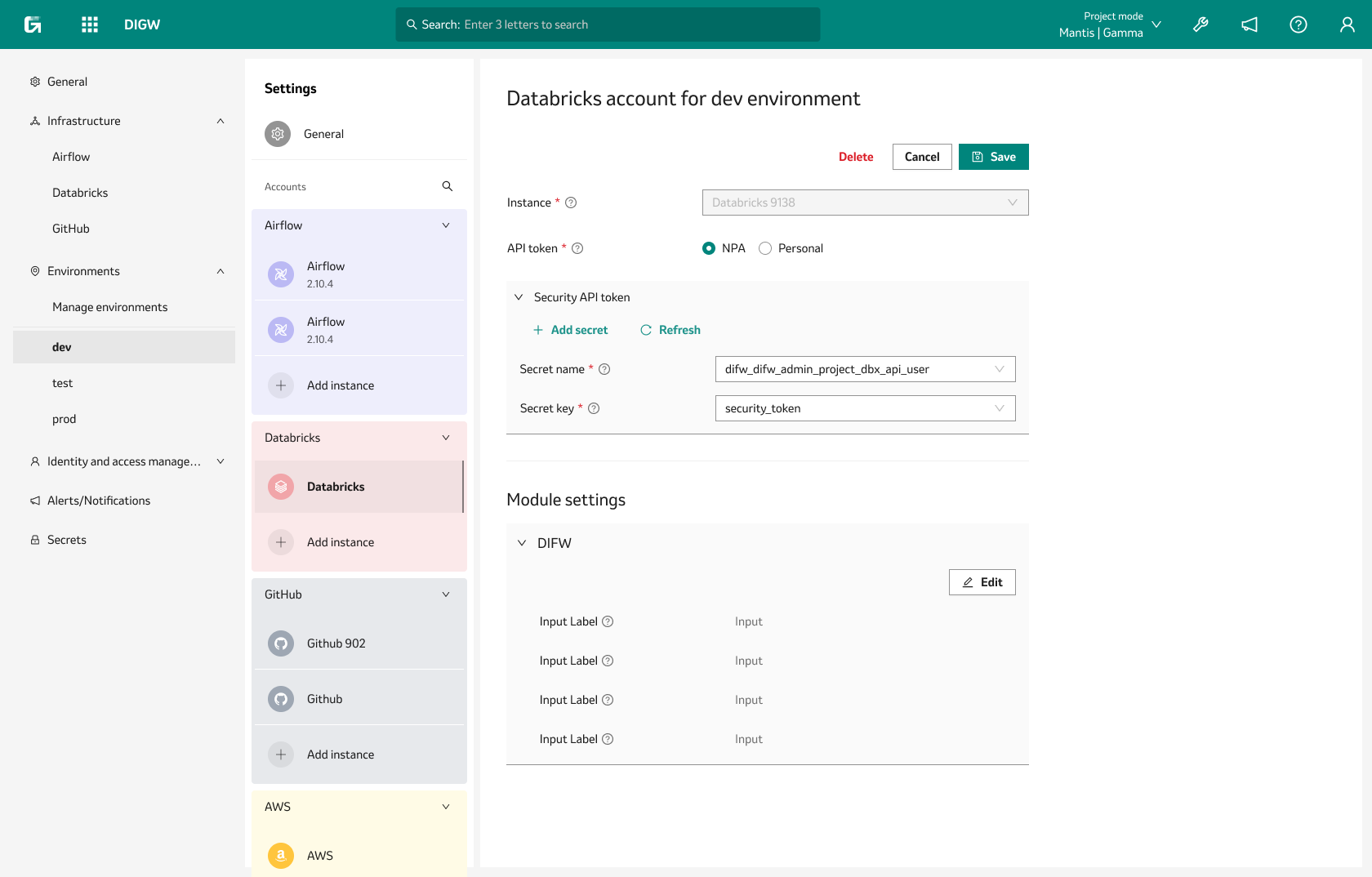Click the help tooltip icon next to Instance
Viewport: 1372px width, 877px height.
click(x=571, y=203)
